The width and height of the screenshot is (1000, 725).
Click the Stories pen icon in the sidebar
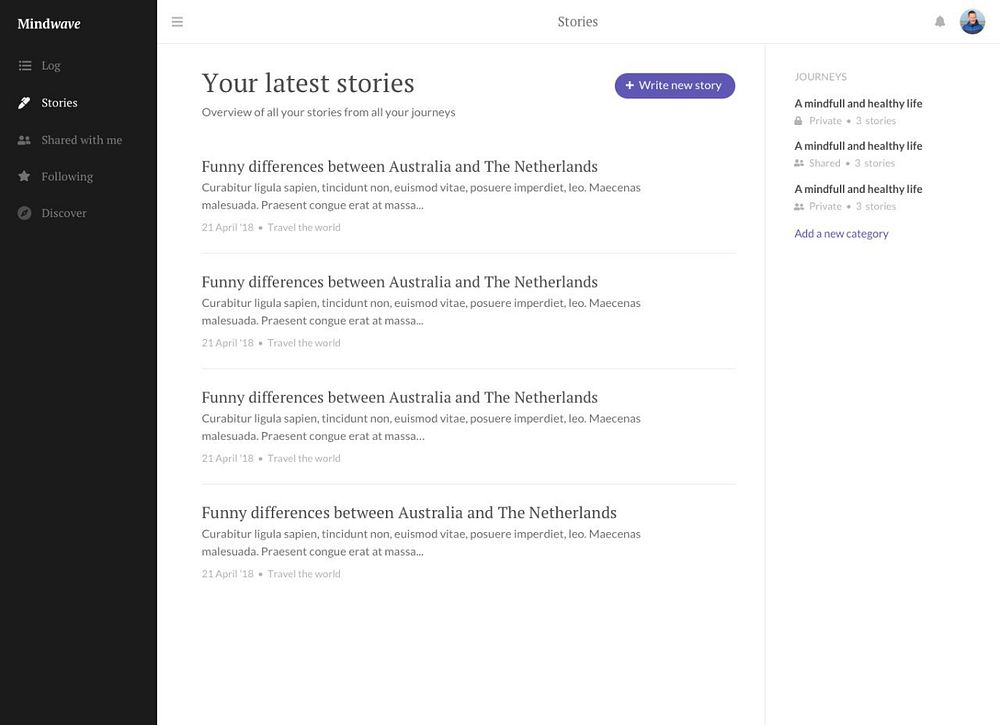tap(24, 103)
